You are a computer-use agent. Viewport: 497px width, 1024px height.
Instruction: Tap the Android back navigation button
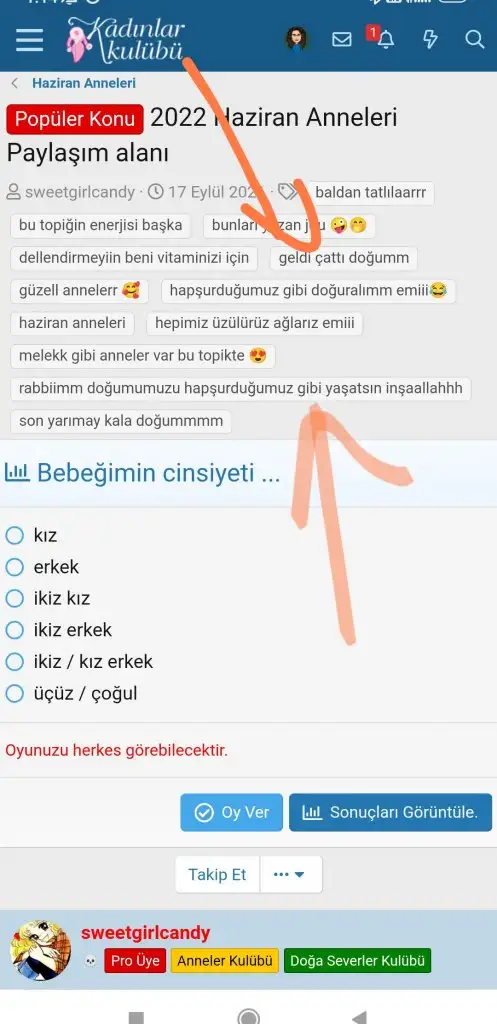pyautogui.click(x=359, y=1017)
